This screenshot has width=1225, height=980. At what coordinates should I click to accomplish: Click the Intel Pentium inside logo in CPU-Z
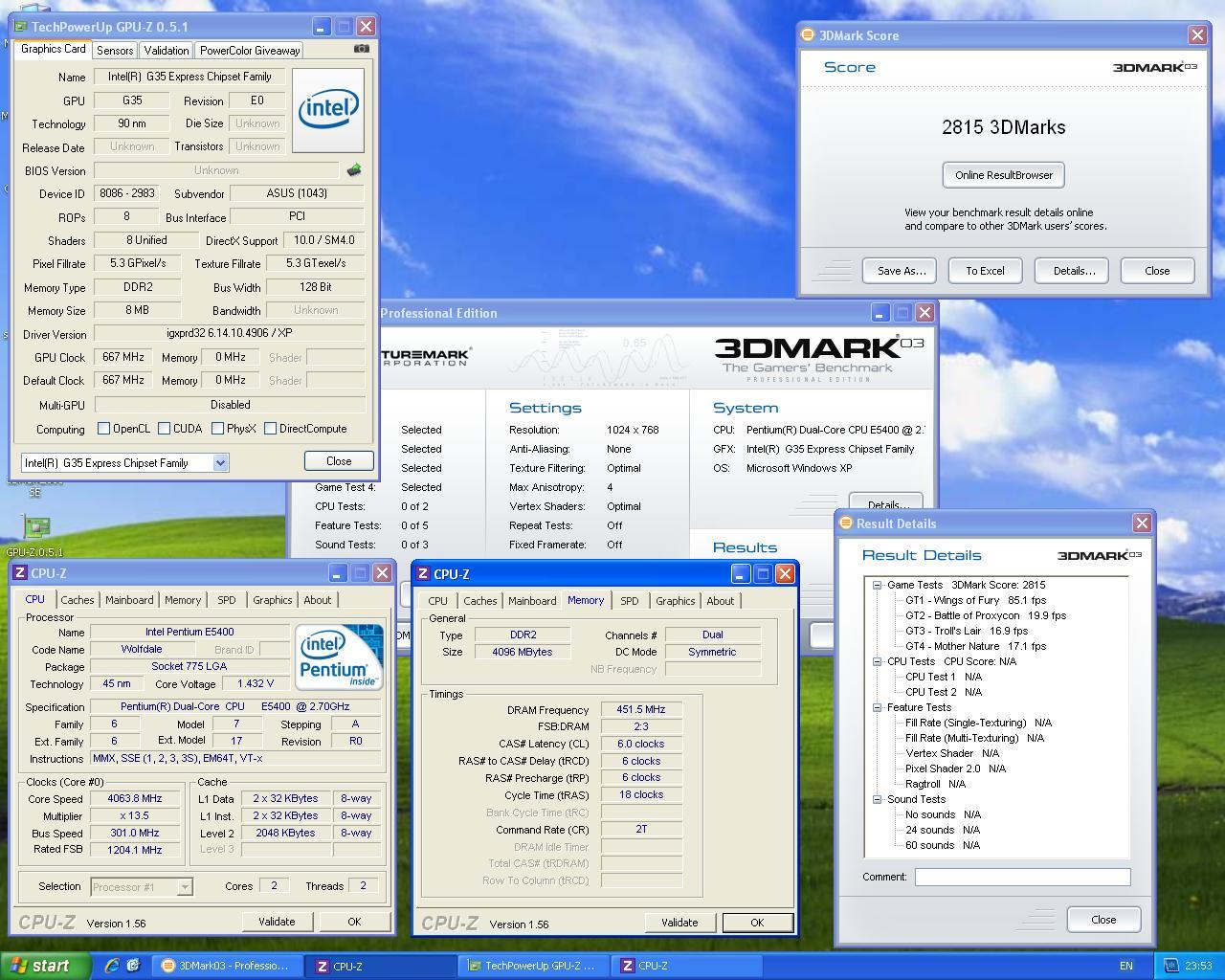[x=339, y=657]
